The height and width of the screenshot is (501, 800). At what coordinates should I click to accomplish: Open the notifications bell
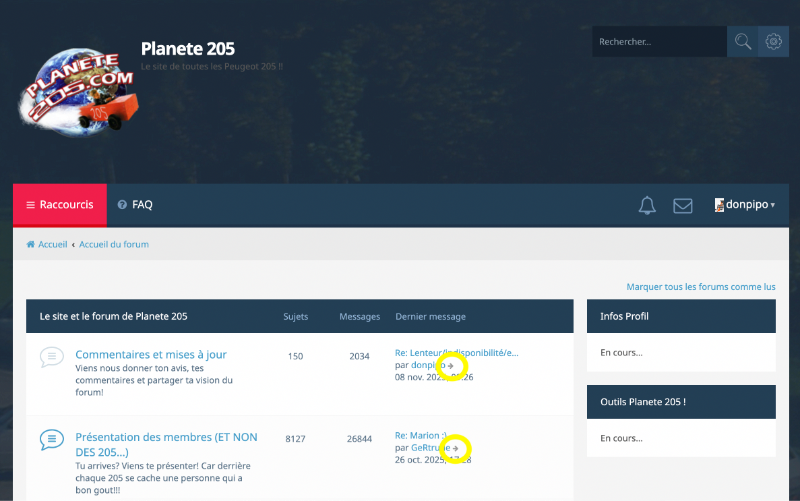[x=647, y=205]
